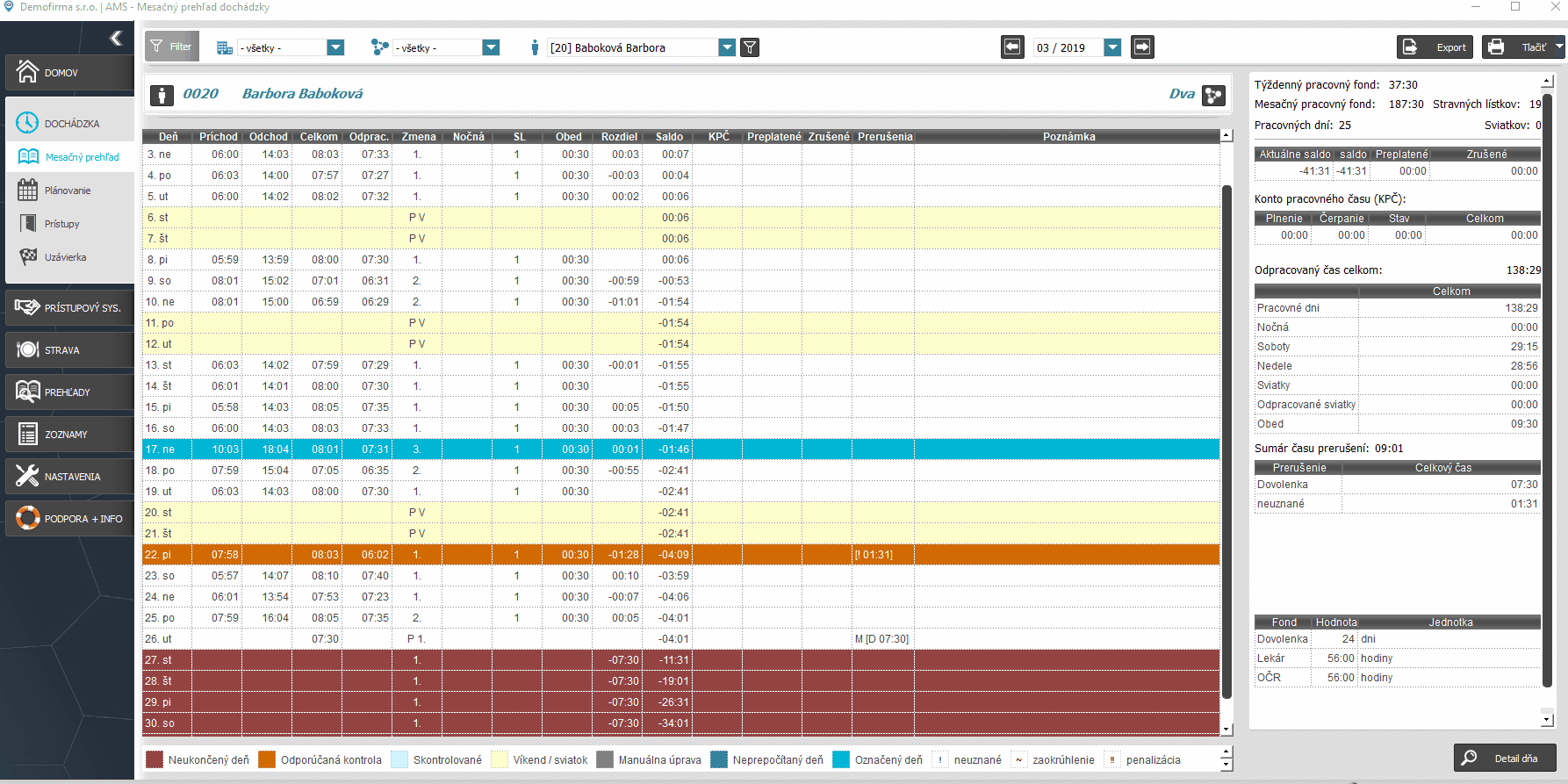Viewport: 1568px width, 784px height.
Task: Open Uzávierka sidebar item
Action: (x=69, y=257)
